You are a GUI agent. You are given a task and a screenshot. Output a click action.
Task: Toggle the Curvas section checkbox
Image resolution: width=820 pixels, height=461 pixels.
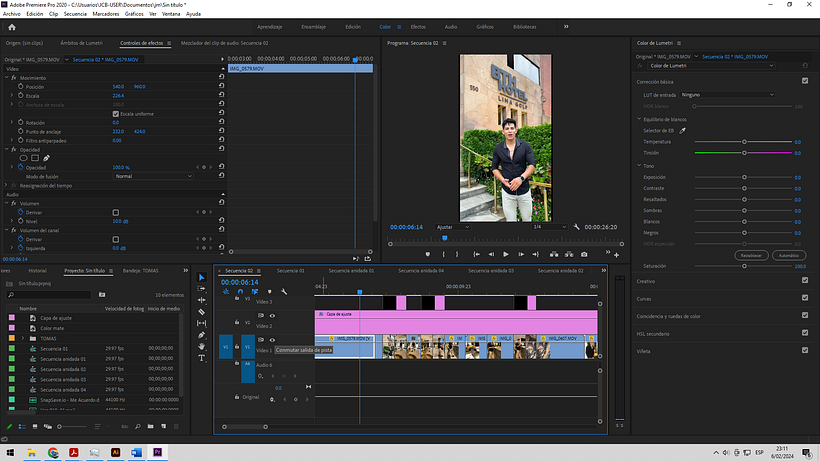(x=805, y=298)
